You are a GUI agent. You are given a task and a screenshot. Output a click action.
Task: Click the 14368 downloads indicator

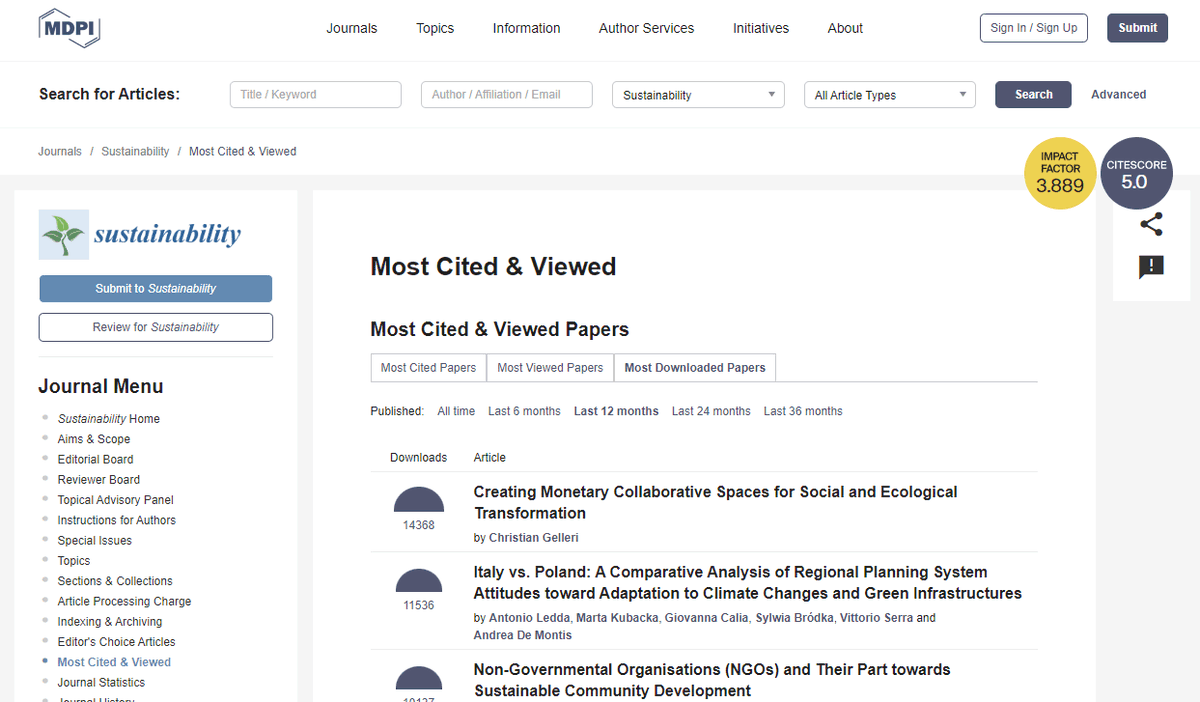pyautogui.click(x=419, y=509)
